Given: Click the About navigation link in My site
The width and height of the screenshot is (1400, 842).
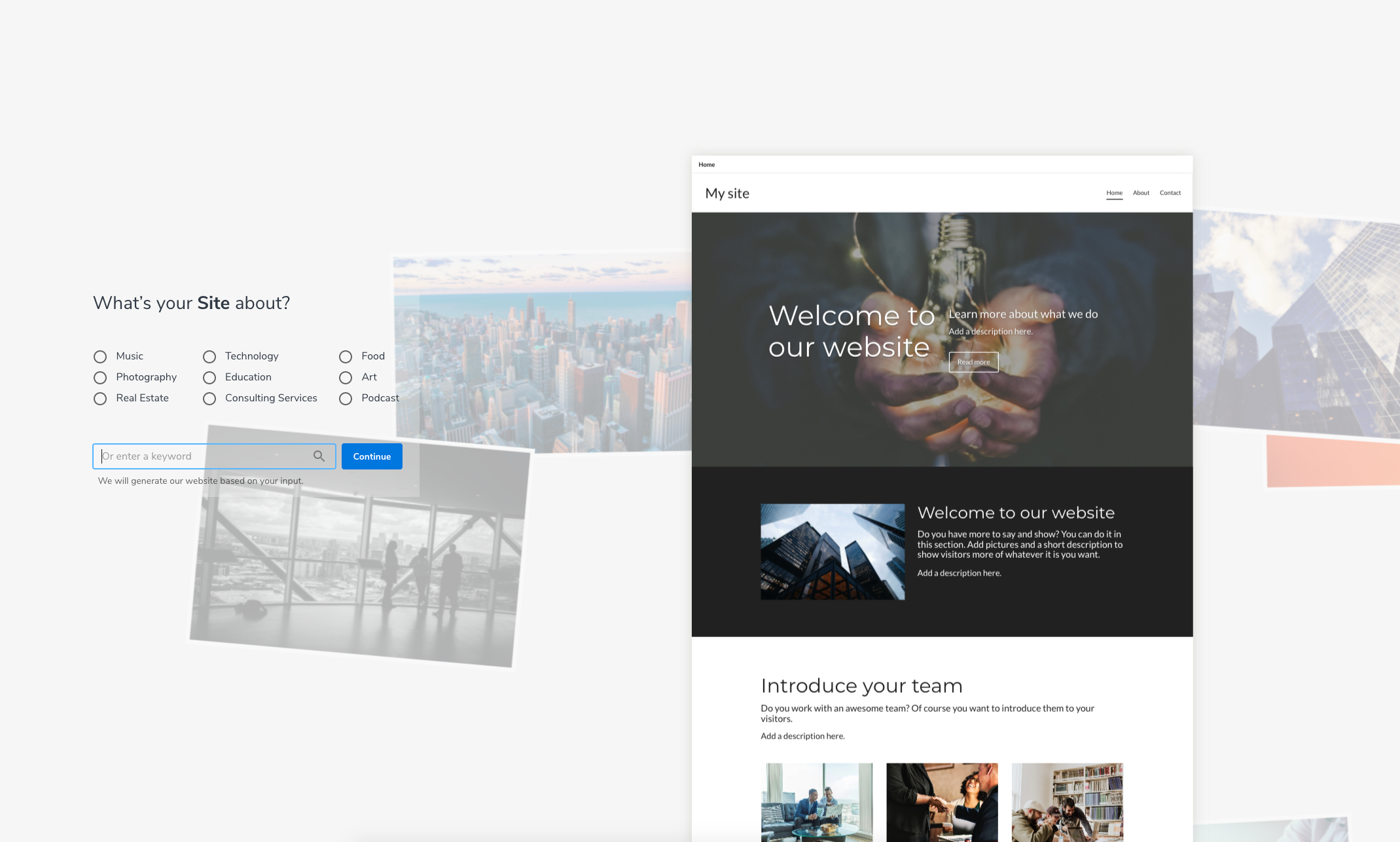Looking at the screenshot, I should [1141, 192].
